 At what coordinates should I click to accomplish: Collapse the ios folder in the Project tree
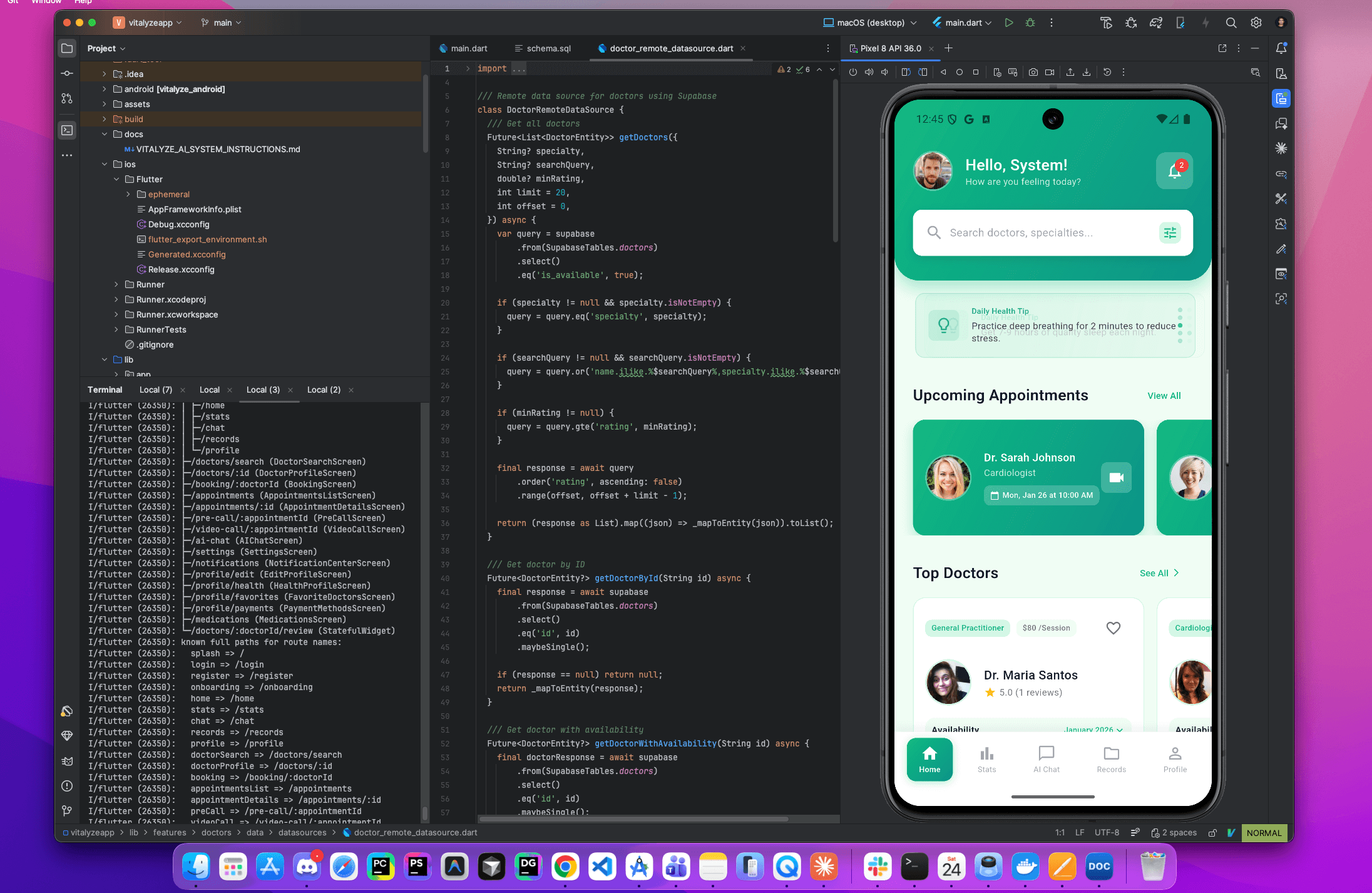click(x=105, y=164)
